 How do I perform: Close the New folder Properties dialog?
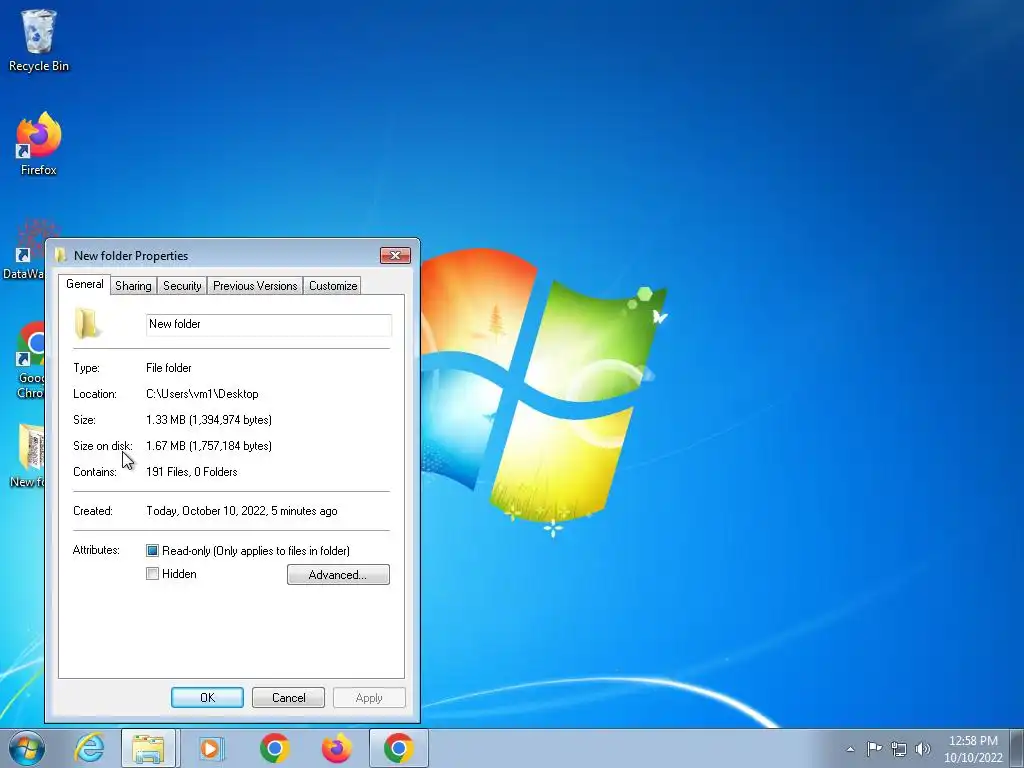(395, 255)
